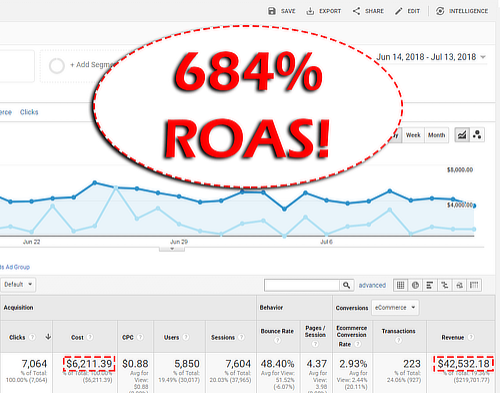
Task: Select the Clicks tab link
Action: pos(29,112)
